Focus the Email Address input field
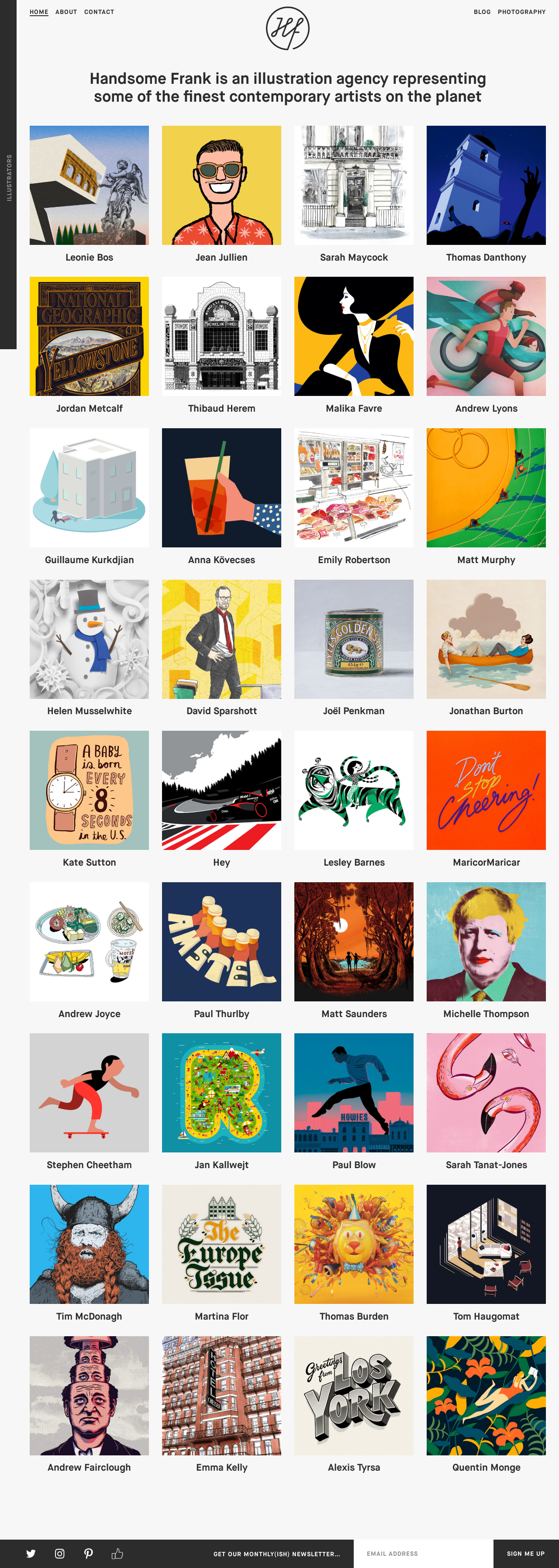This screenshot has height=1568, width=559. click(x=423, y=1554)
